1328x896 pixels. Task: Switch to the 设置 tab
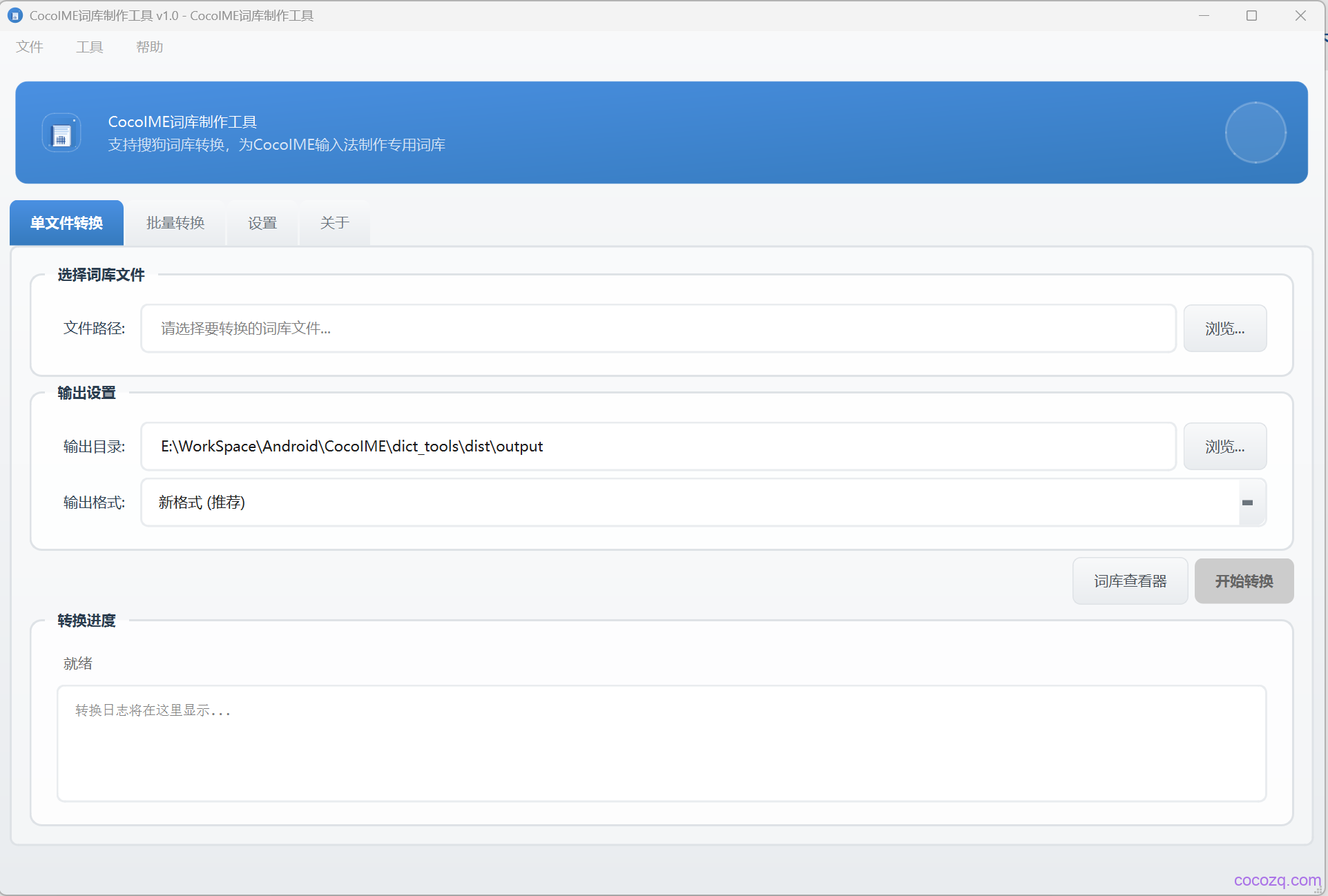pyautogui.click(x=262, y=223)
